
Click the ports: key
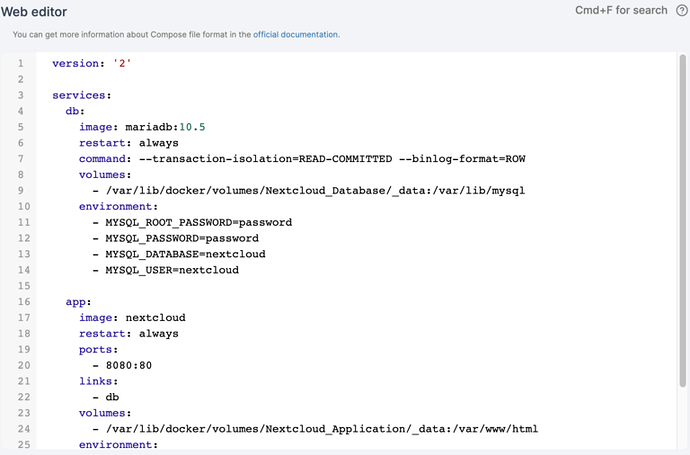point(99,349)
